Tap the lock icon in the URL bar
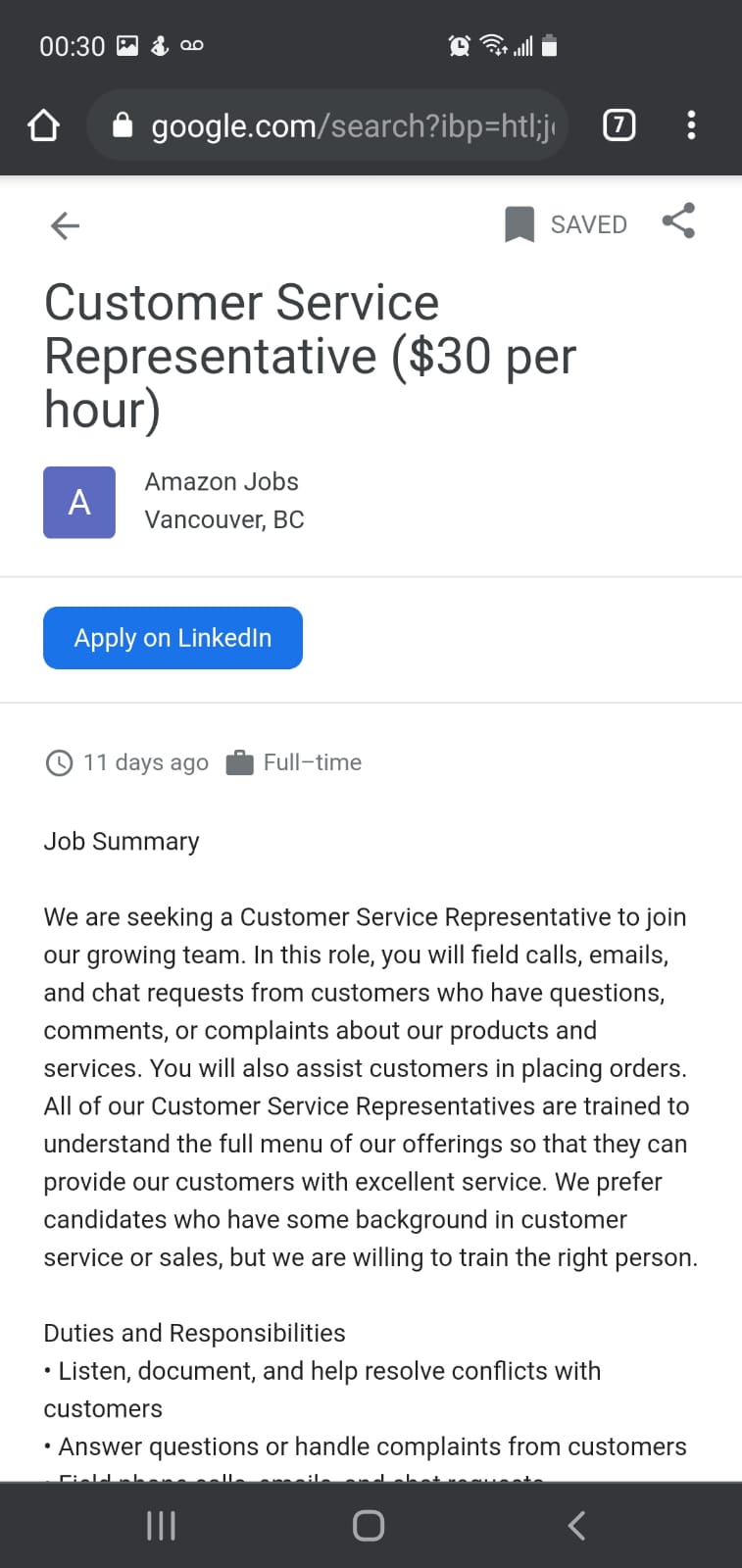The width and height of the screenshot is (742, 1568). (x=123, y=125)
